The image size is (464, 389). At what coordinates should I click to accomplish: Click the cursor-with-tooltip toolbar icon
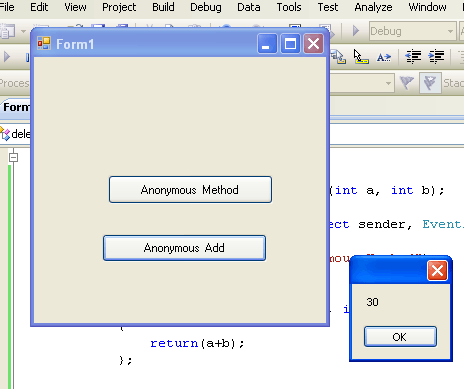pyautogui.click(x=360, y=57)
